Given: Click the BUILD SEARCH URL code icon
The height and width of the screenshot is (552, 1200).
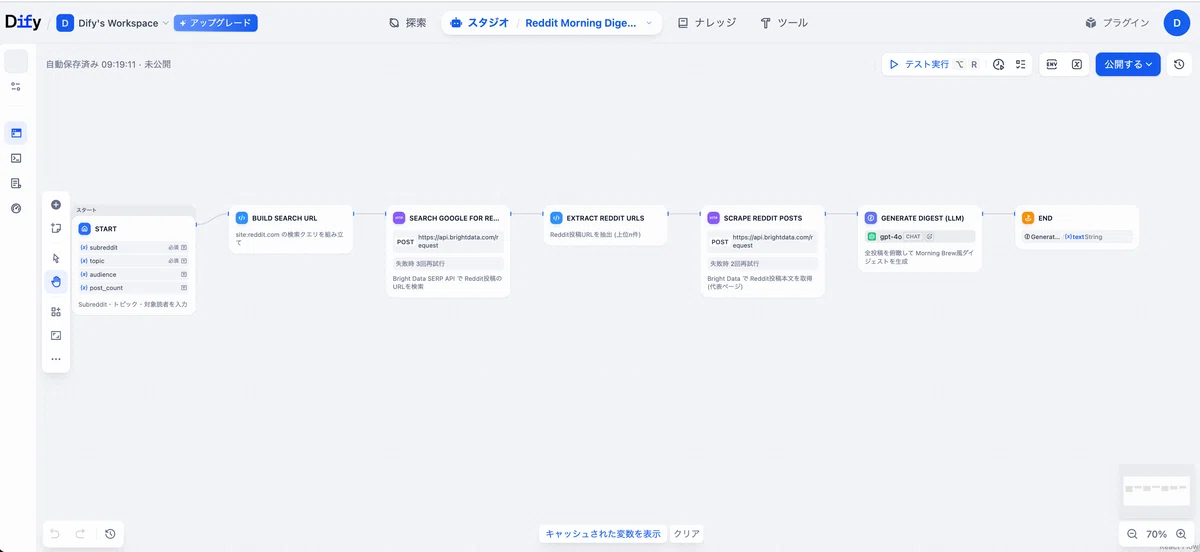Looking at the screenshot, I should click(242, 217).
